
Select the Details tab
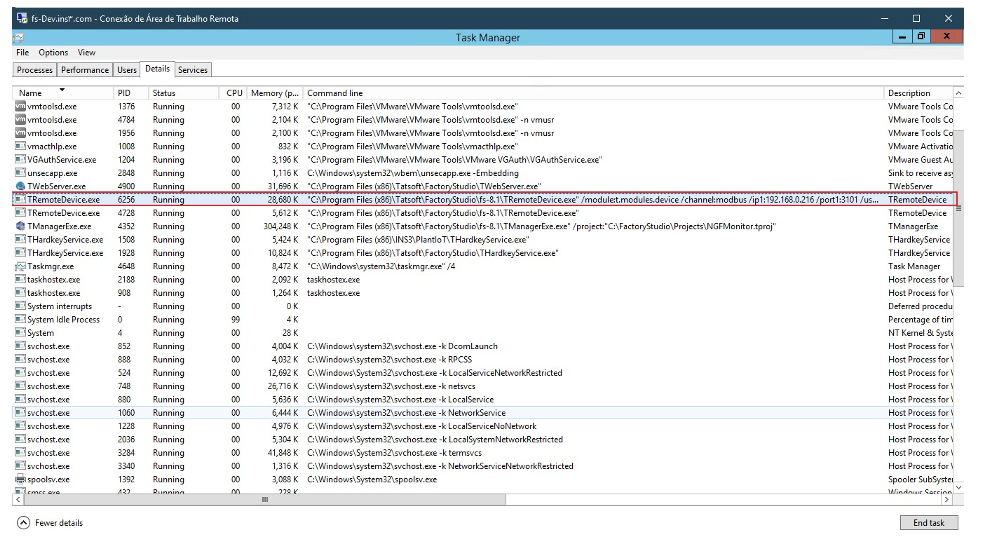157,69
